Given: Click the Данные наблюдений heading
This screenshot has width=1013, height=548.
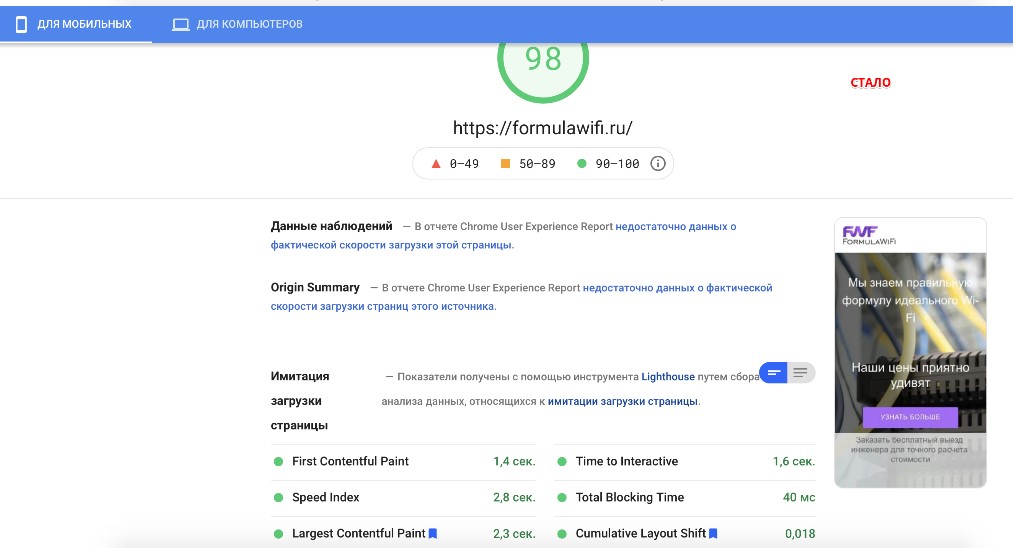Looking at the screenshot, I should [x=331, y=226].
